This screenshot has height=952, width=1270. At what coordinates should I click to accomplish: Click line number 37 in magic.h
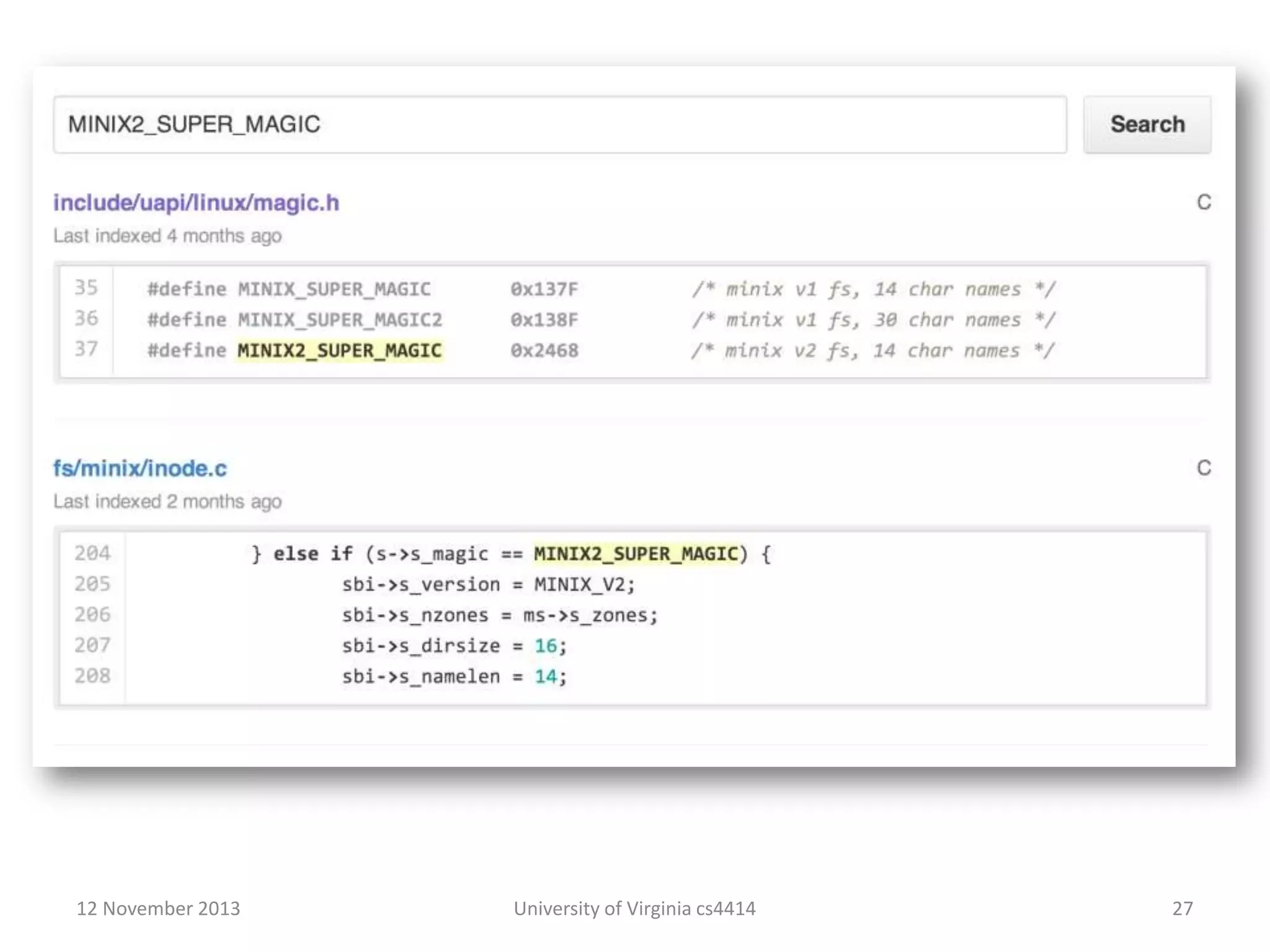tap(86, 349)
